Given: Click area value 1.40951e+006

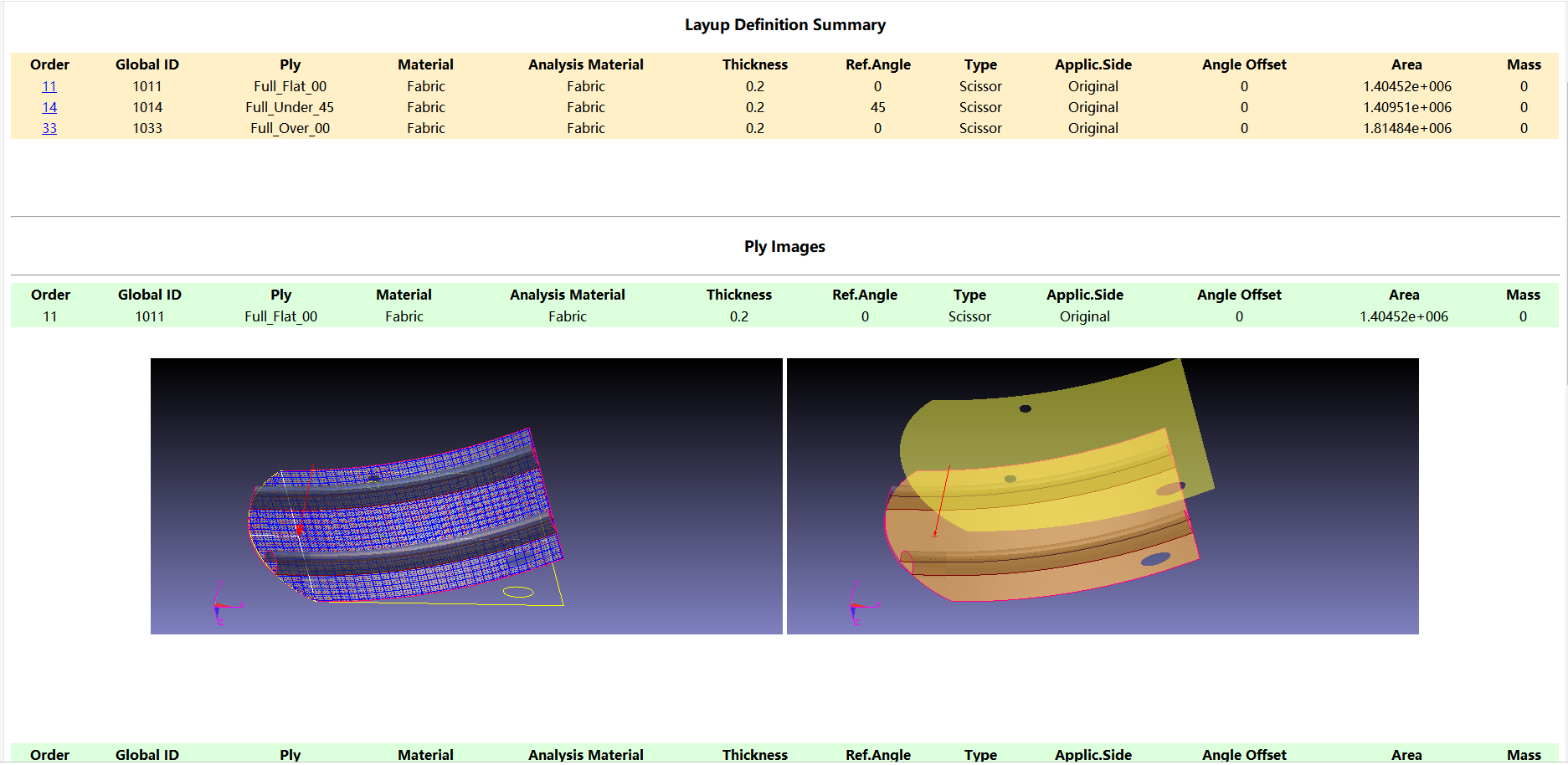Looking at the screenshot, I should click(x=1407, y=107).
